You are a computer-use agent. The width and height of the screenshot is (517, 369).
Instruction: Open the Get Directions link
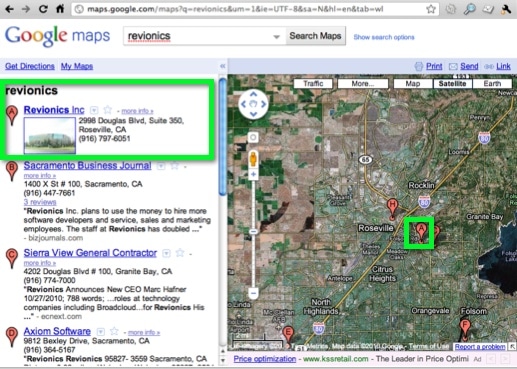[30, 66]
